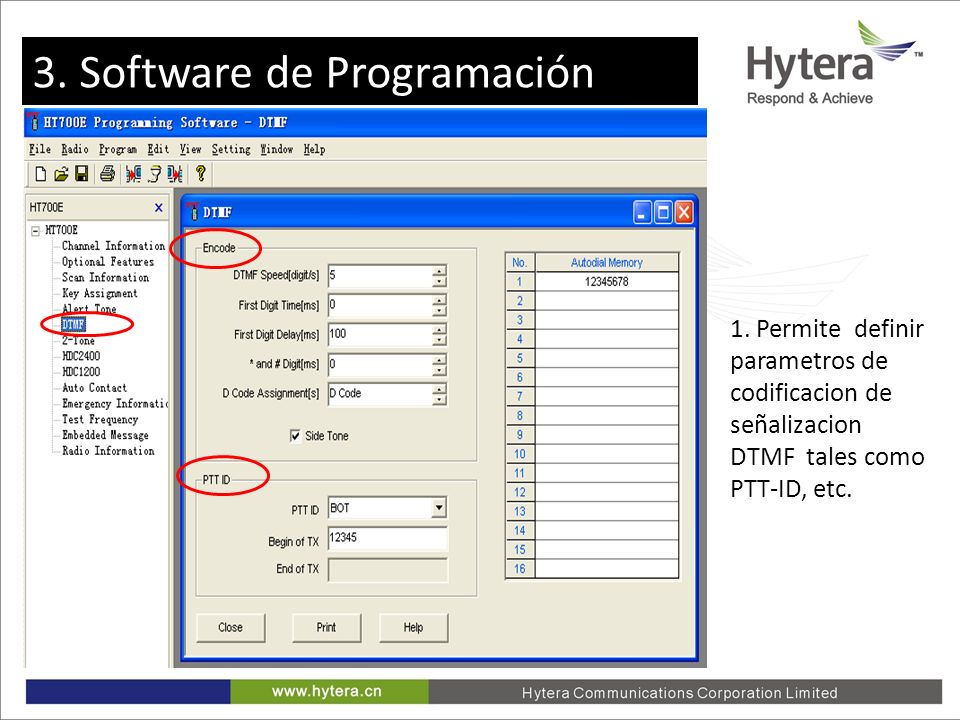The height and width of the screenshot is (720, 960).
Task: Click the Close button in the DTMF dialog
Action: pyautogui.click(x=230, y=628)
